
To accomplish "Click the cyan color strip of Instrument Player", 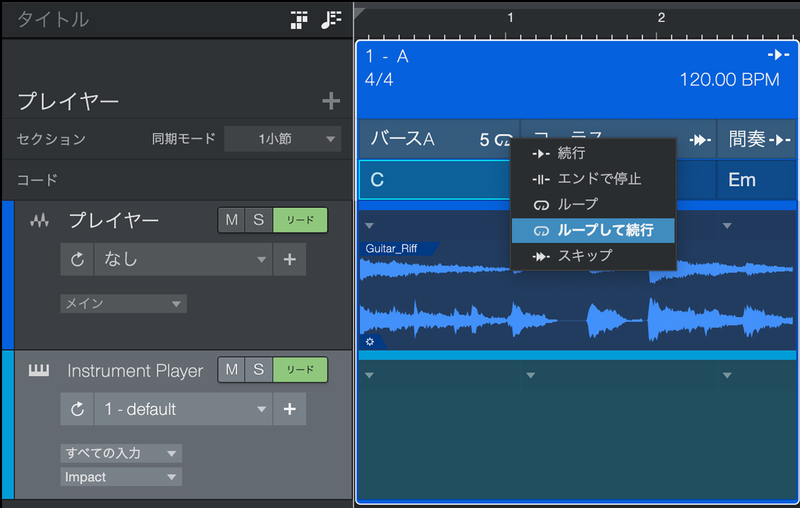I will point(8,425).
